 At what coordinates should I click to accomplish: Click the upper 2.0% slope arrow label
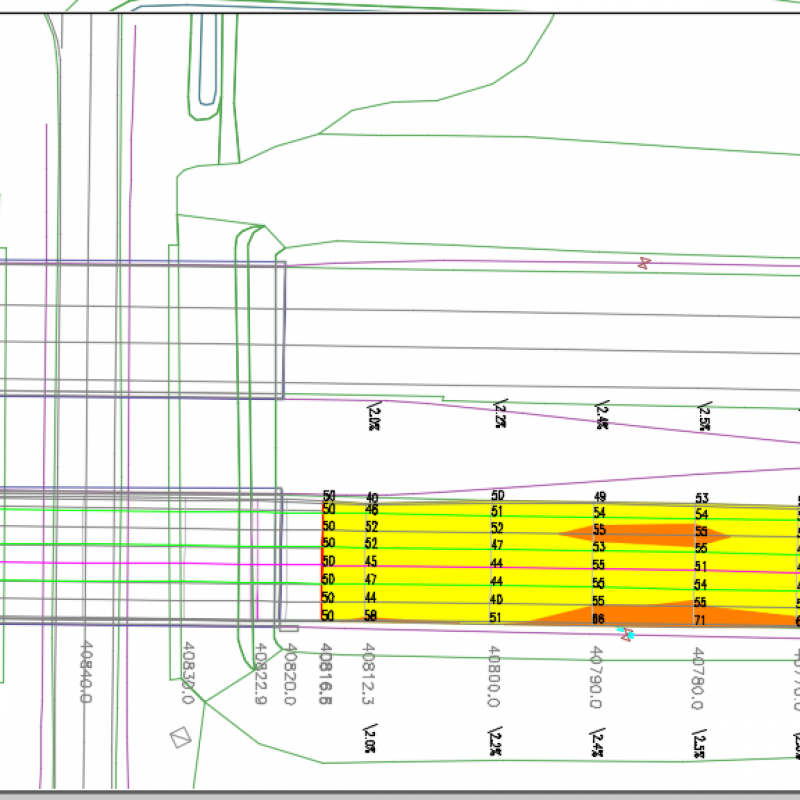pos(374,416)
